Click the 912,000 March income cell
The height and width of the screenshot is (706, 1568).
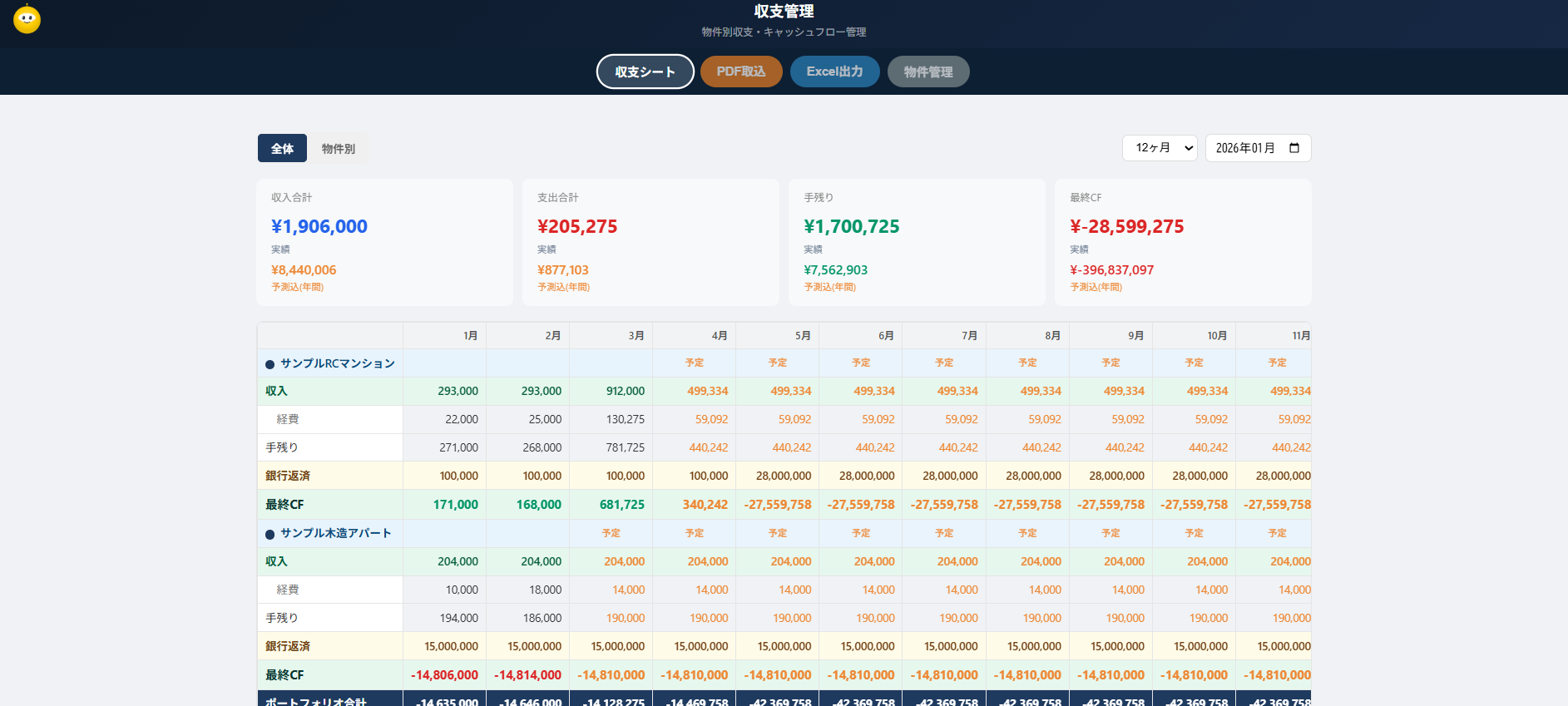pos(611,391)
